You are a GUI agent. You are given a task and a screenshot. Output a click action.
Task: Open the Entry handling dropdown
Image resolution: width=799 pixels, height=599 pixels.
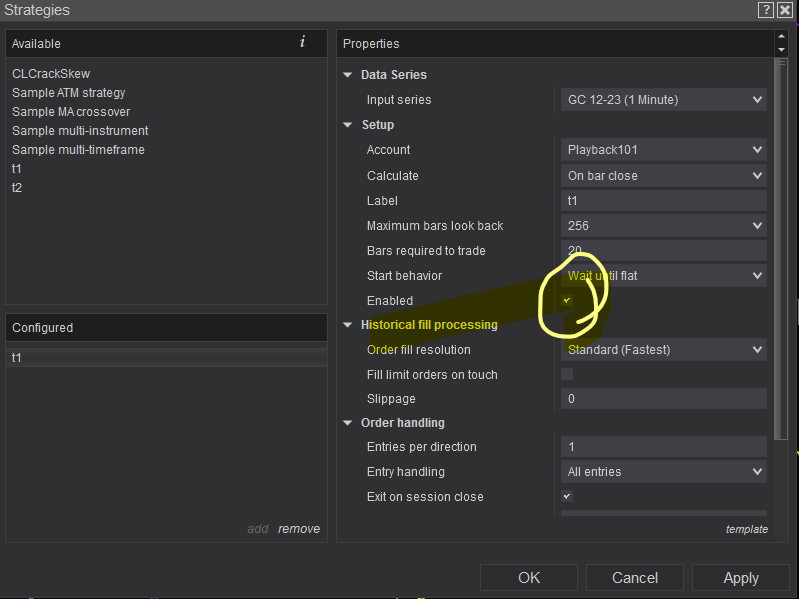[x=663, y=472]
